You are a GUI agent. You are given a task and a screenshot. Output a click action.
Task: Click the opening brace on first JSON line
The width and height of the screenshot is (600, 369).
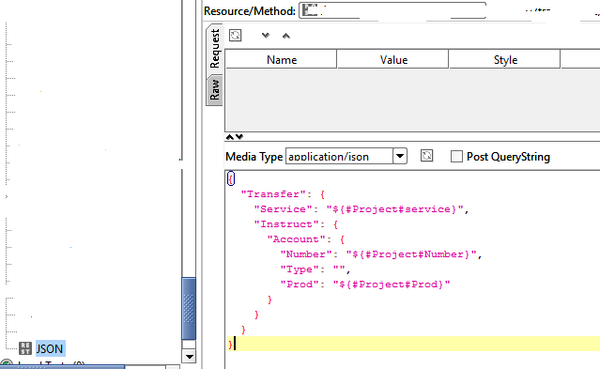pos(231,178)
